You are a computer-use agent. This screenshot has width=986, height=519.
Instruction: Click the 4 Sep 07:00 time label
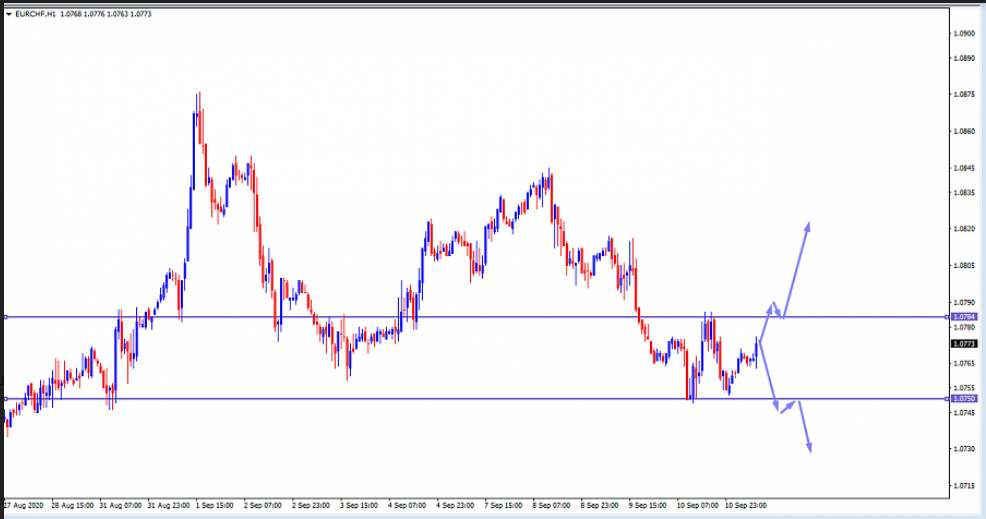(407, 505)
